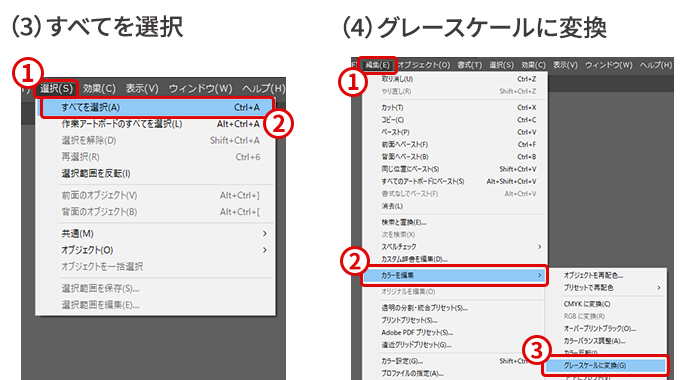The image size is (680, 380).
Task: Click やり直し(R) in Edit menu
Action: coord(455,92)
